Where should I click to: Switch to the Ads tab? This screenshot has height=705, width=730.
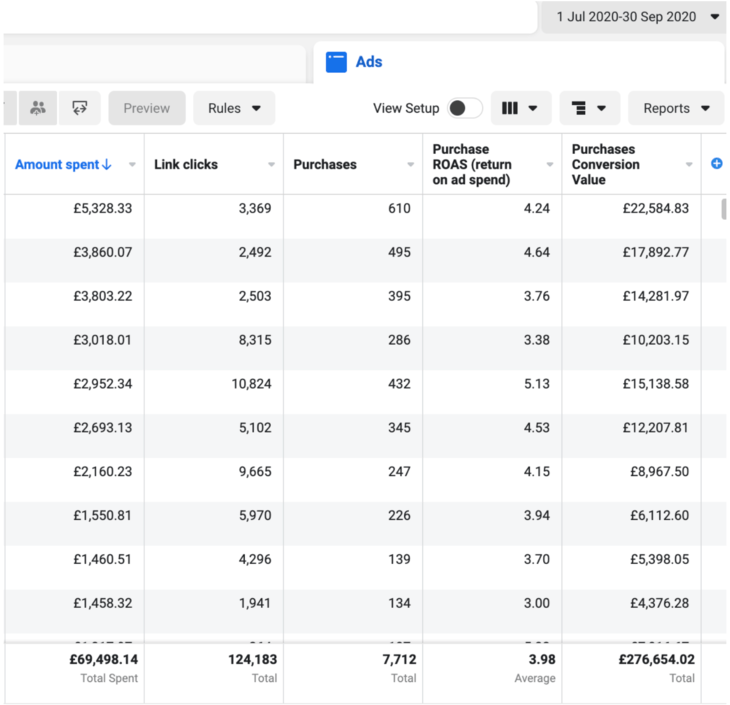click(x=369, y=62)
